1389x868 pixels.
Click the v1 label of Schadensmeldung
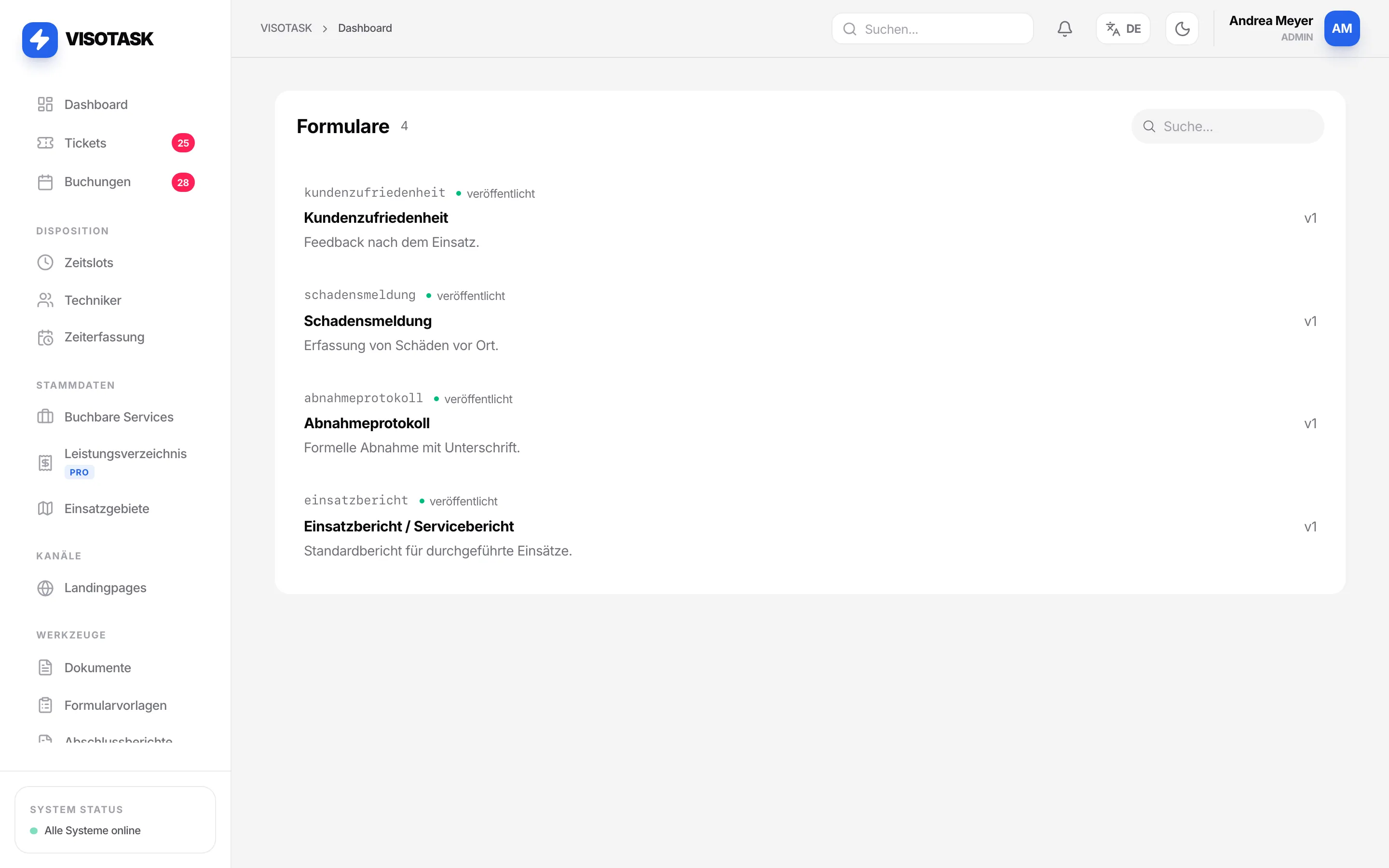tap(1310, 322)
